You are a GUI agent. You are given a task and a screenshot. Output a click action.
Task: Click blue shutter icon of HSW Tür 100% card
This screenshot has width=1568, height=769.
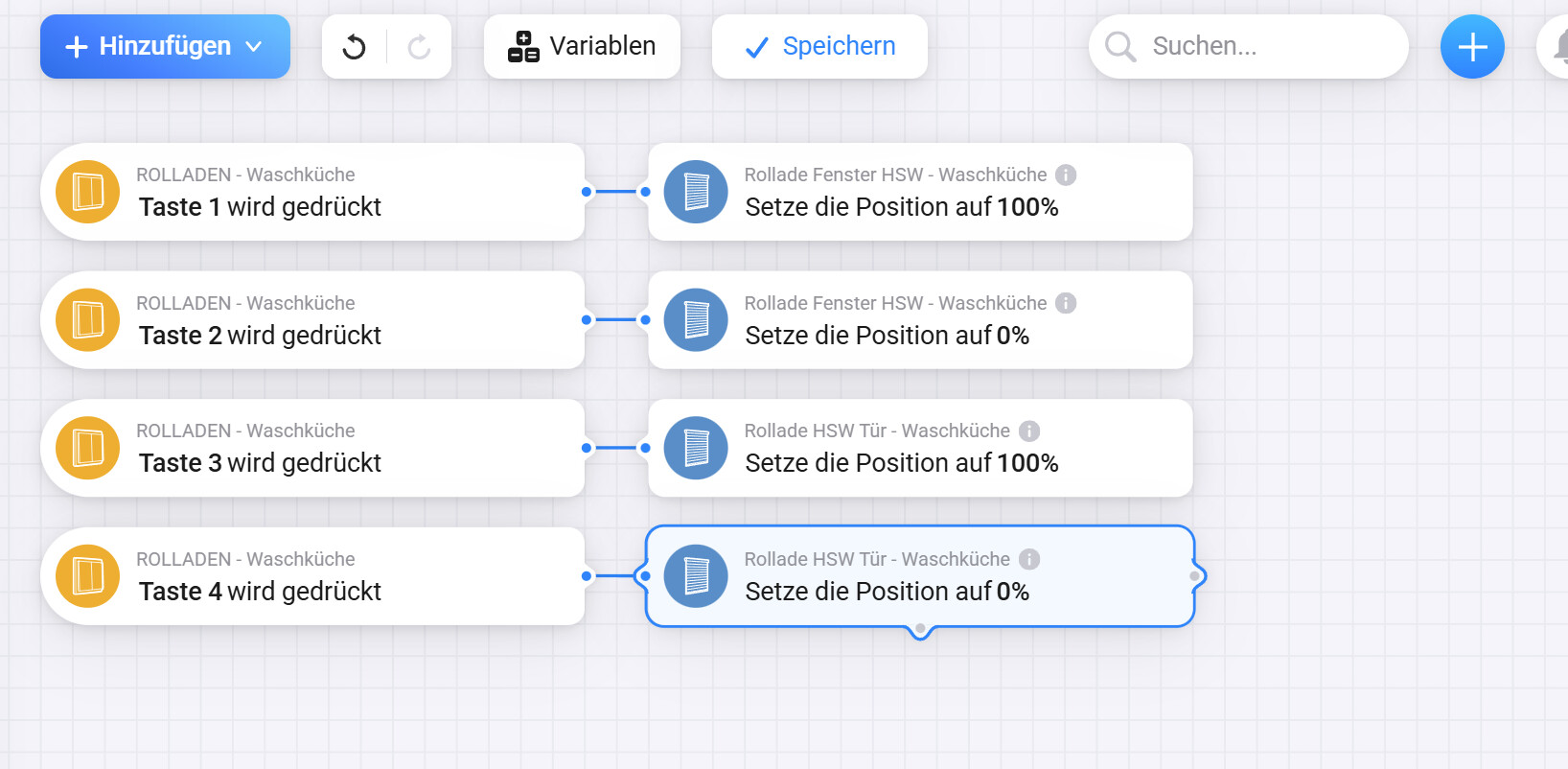coord(696,448)
